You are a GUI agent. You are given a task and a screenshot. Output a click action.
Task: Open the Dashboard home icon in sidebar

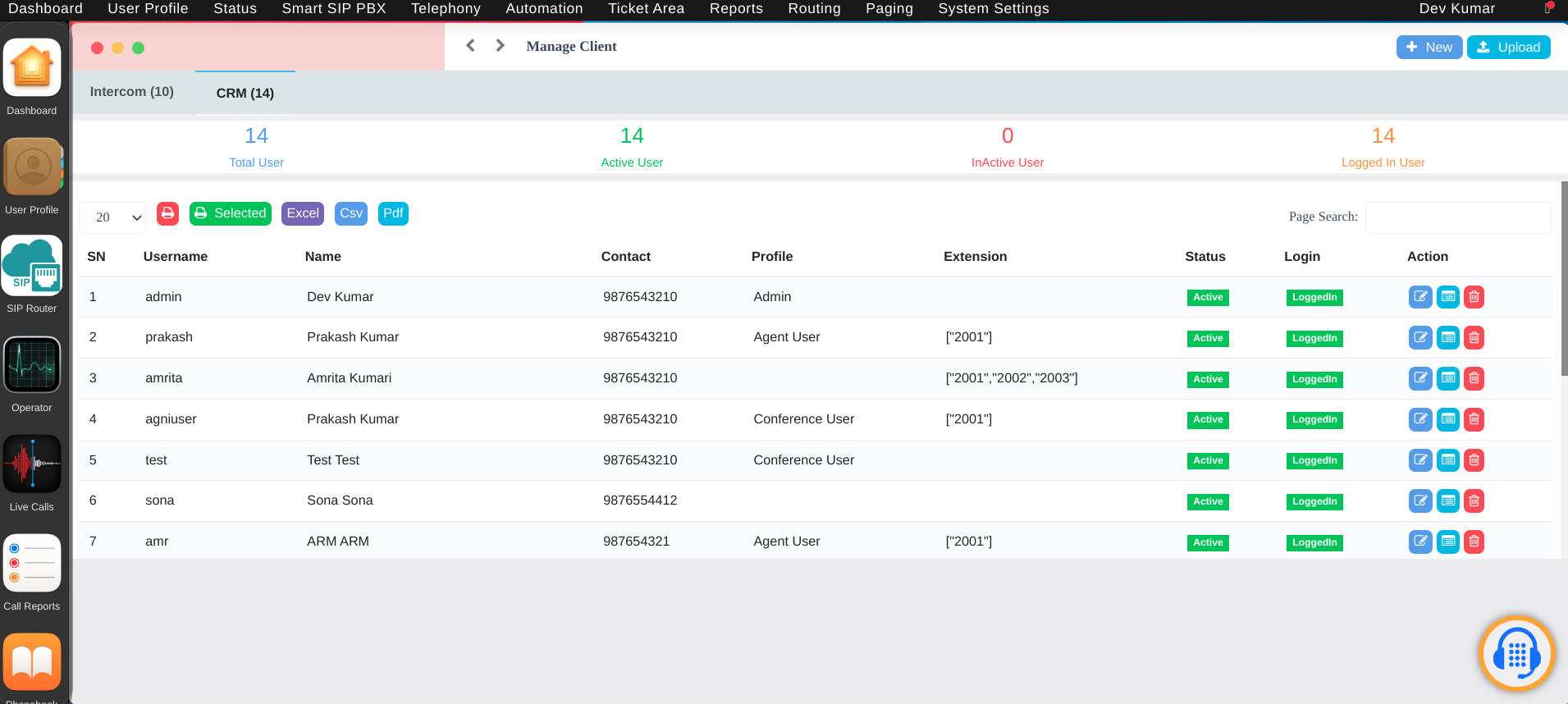pos(32,67)
